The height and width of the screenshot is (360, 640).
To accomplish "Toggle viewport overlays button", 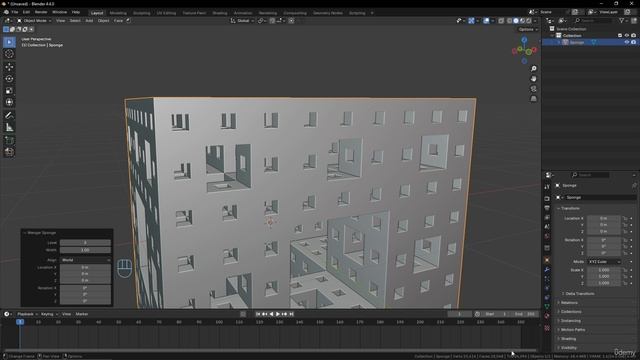I will [x=486, y=20].
